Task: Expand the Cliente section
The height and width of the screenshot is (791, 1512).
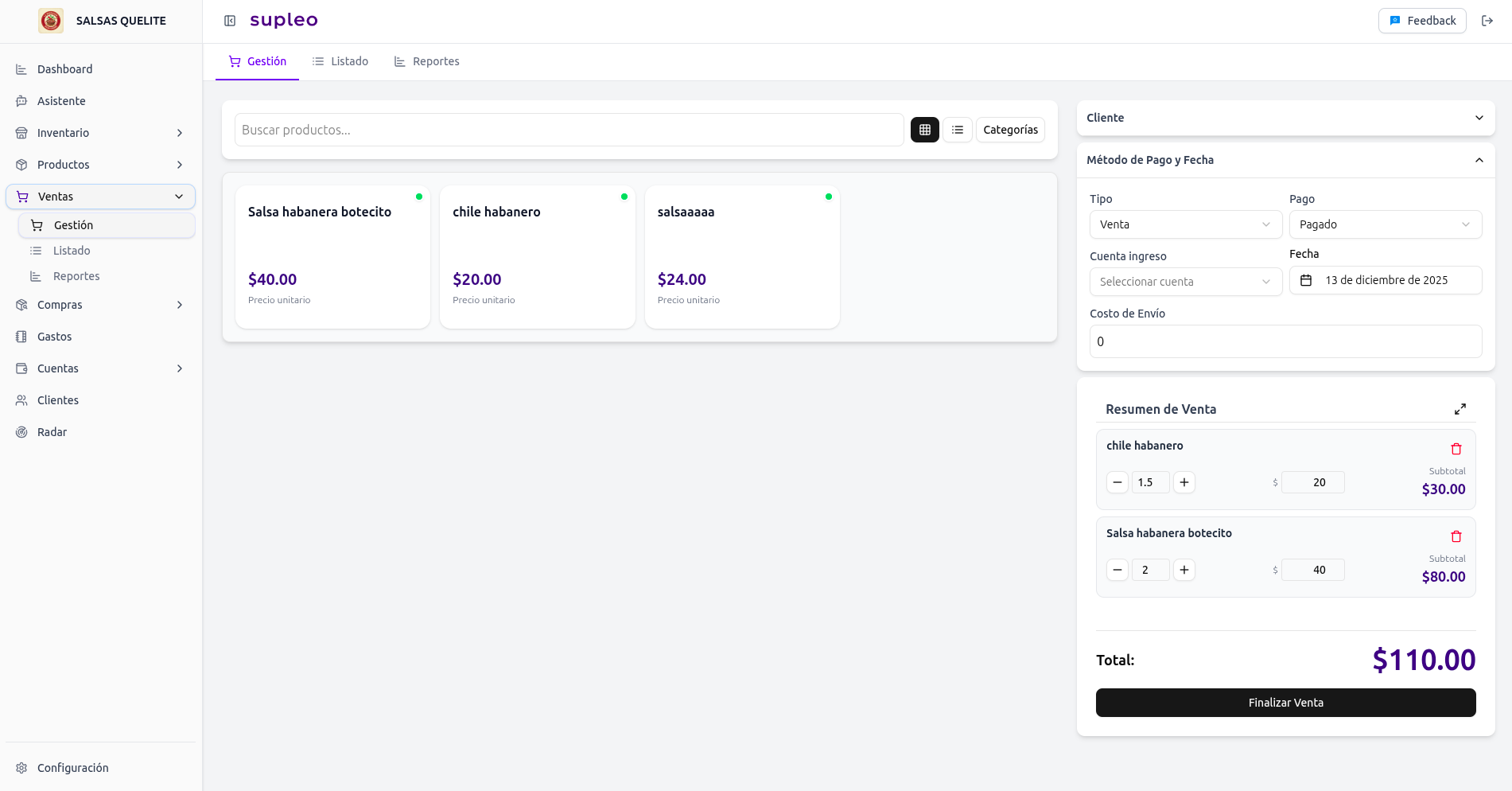Action: [x=1285, y=118]
